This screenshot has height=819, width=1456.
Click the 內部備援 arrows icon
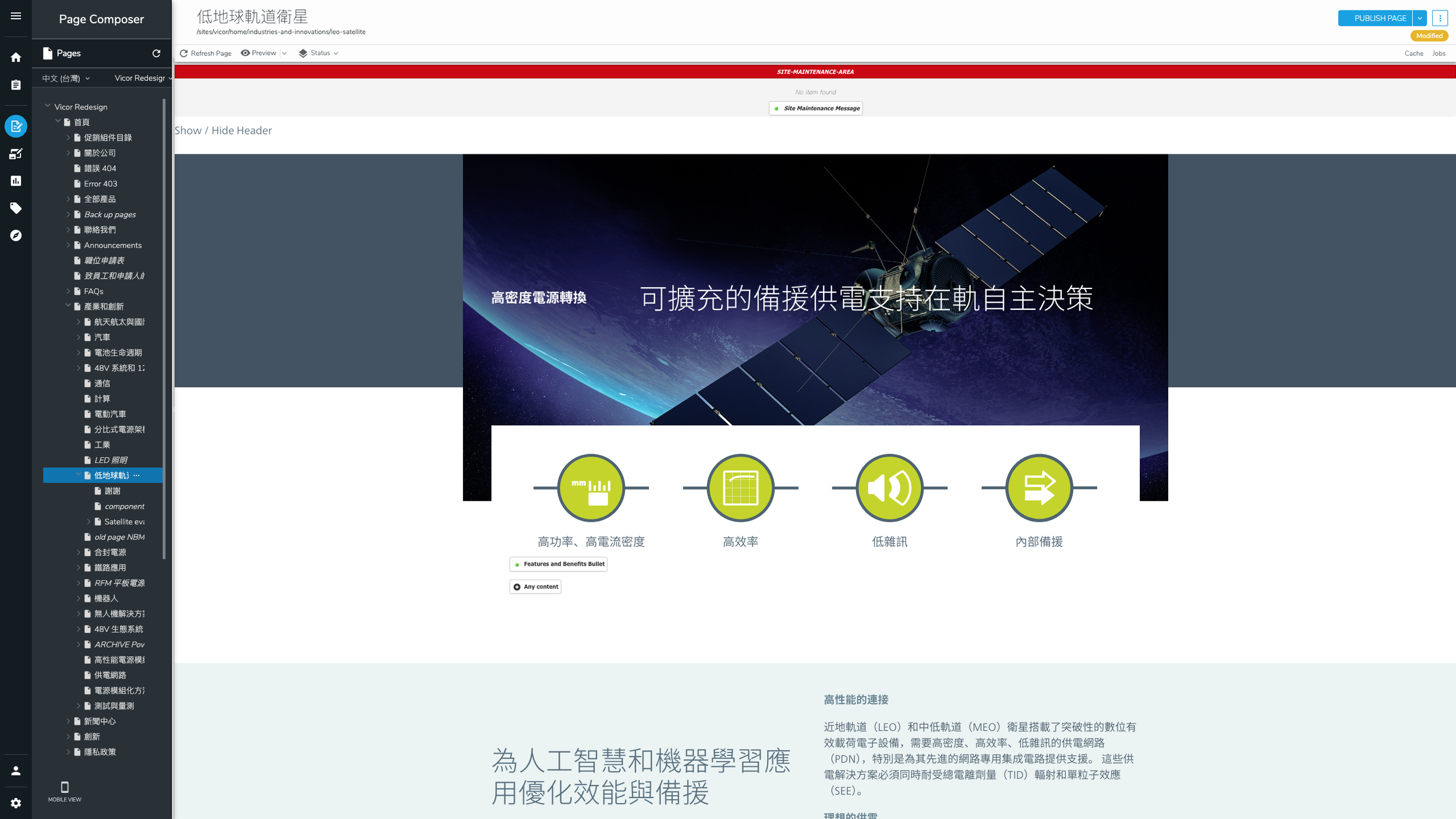pos(1039,488)
